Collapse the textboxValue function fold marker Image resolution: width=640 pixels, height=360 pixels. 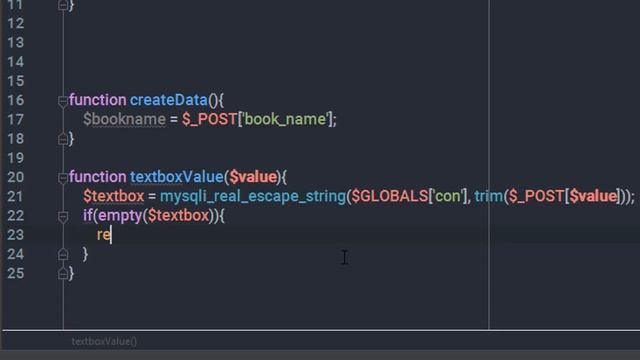(x=63, y=178)
